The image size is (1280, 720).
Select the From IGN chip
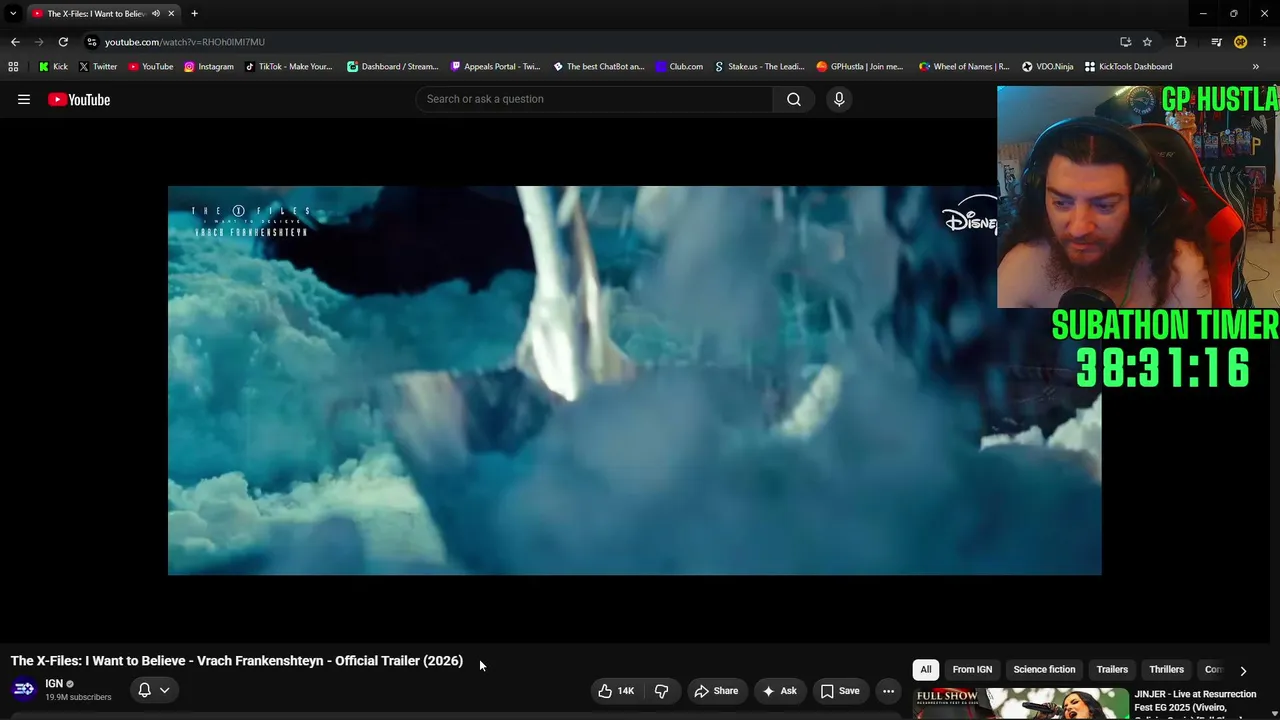(972, 670)
